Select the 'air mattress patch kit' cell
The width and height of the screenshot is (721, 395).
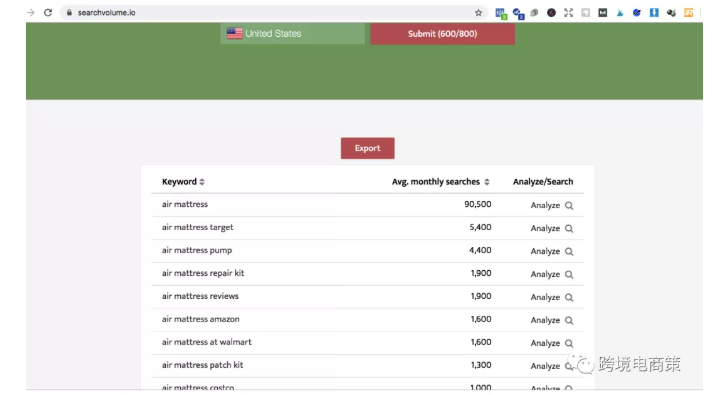click(202, 365)
